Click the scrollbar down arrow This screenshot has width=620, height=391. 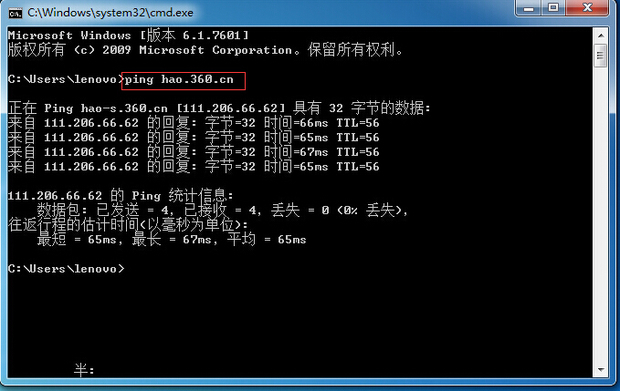pos(601,370)
